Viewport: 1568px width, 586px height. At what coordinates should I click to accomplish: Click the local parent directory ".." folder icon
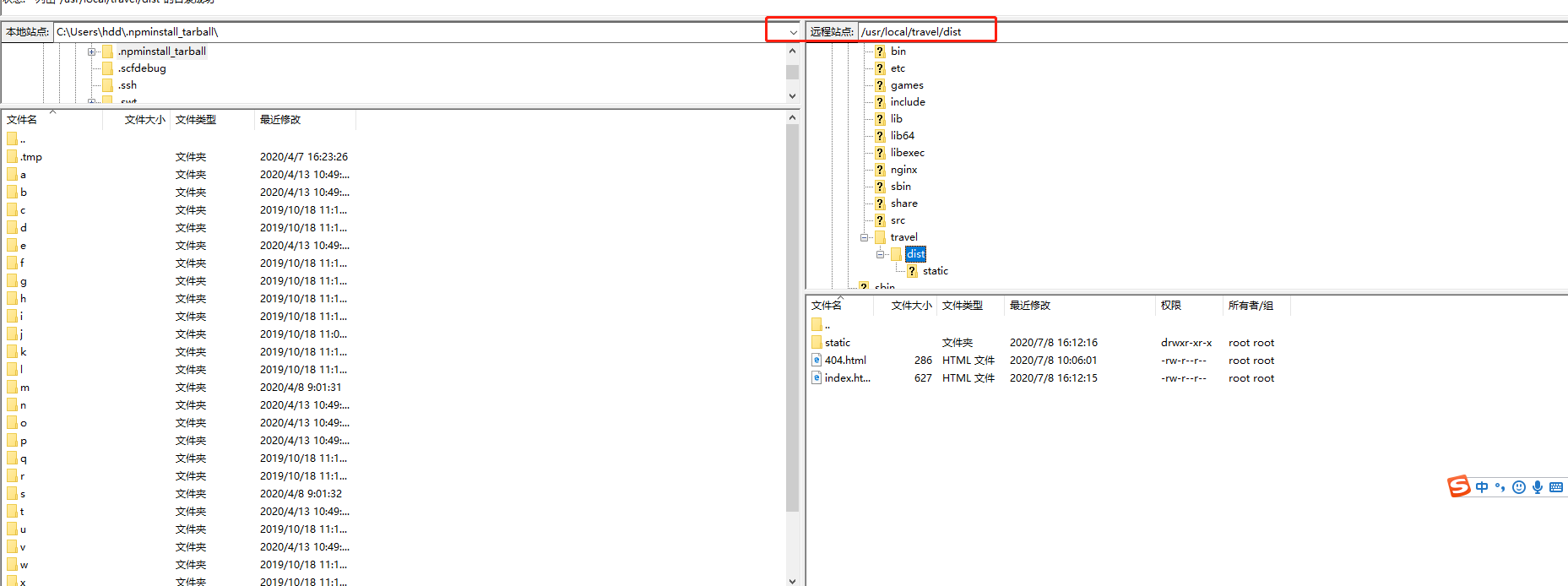(x=12, y=138)
